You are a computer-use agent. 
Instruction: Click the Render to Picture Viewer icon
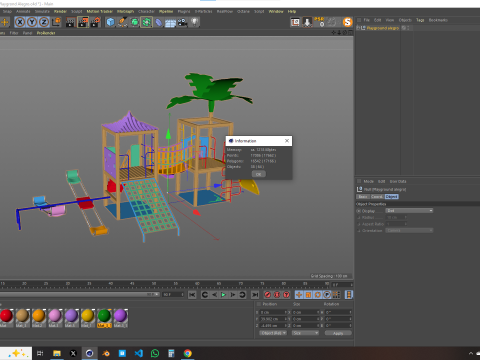pos(83,22)
